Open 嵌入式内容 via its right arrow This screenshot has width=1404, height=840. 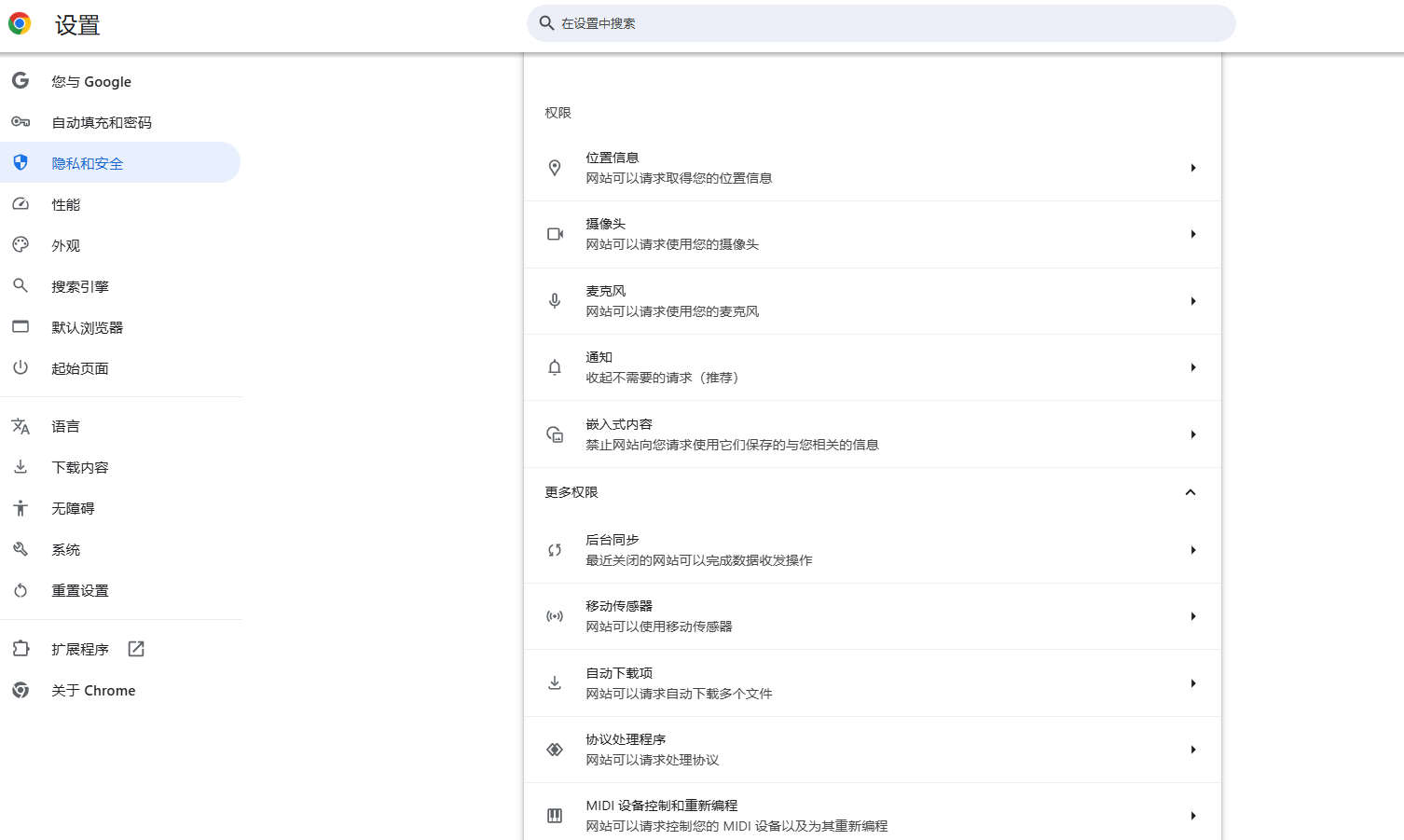(x=1193, y=434)
